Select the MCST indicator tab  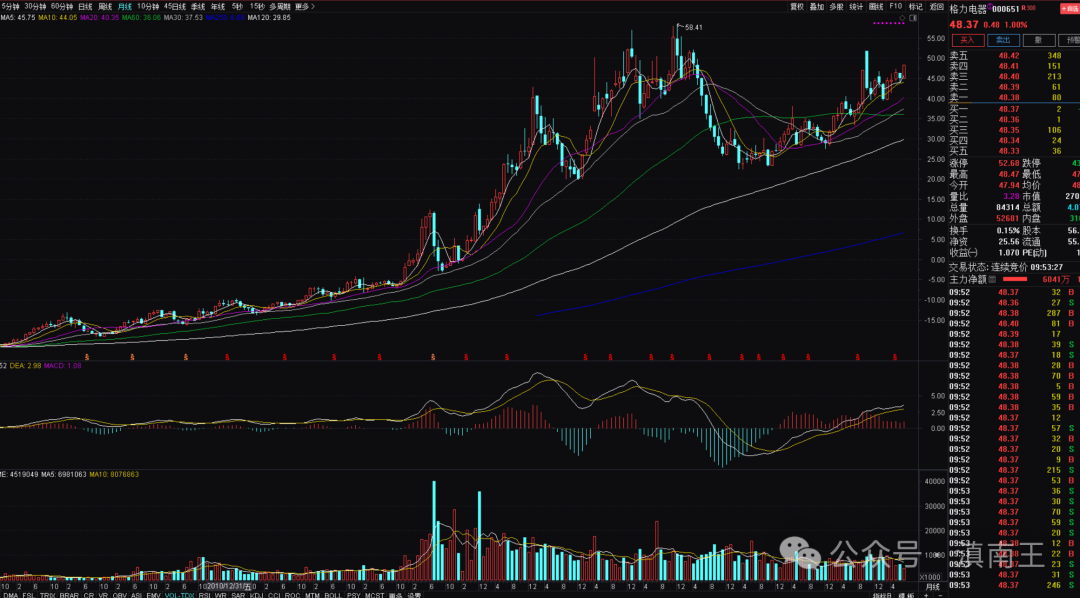(x=375, y=594)
